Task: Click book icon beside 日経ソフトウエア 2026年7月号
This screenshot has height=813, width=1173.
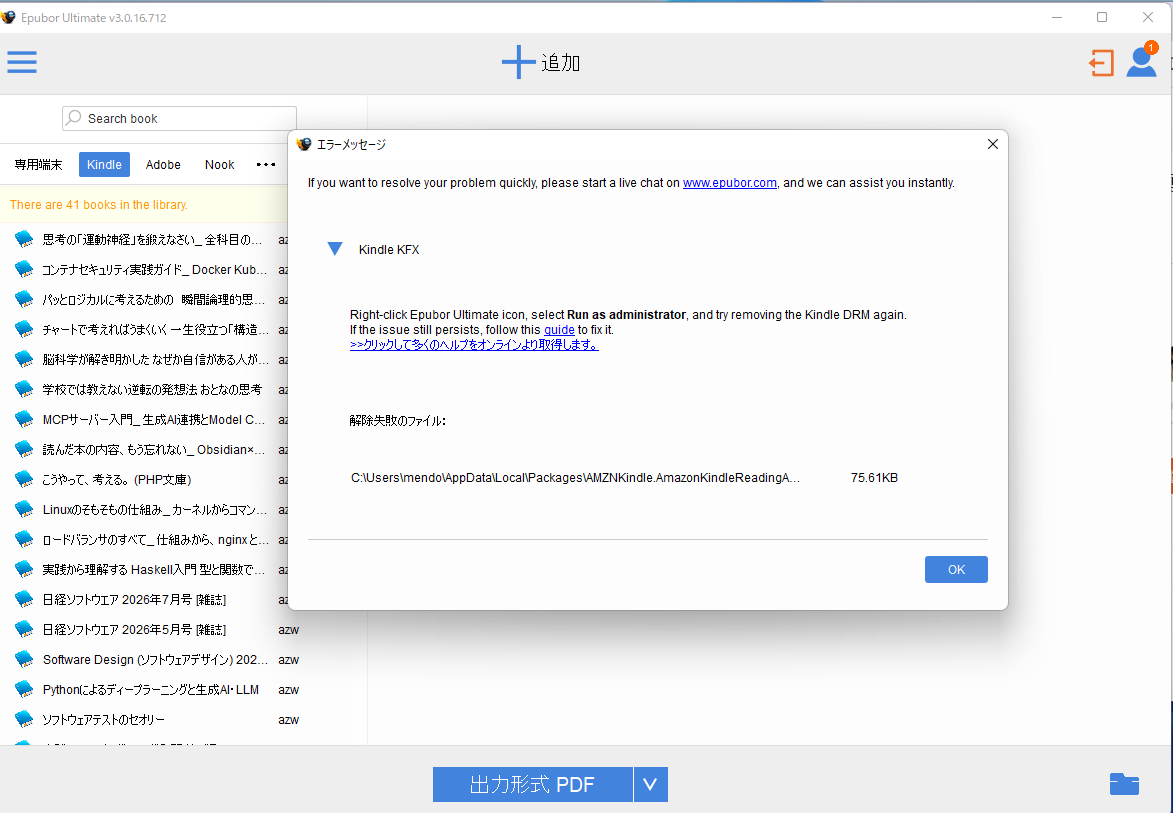Action: point(24,599)
